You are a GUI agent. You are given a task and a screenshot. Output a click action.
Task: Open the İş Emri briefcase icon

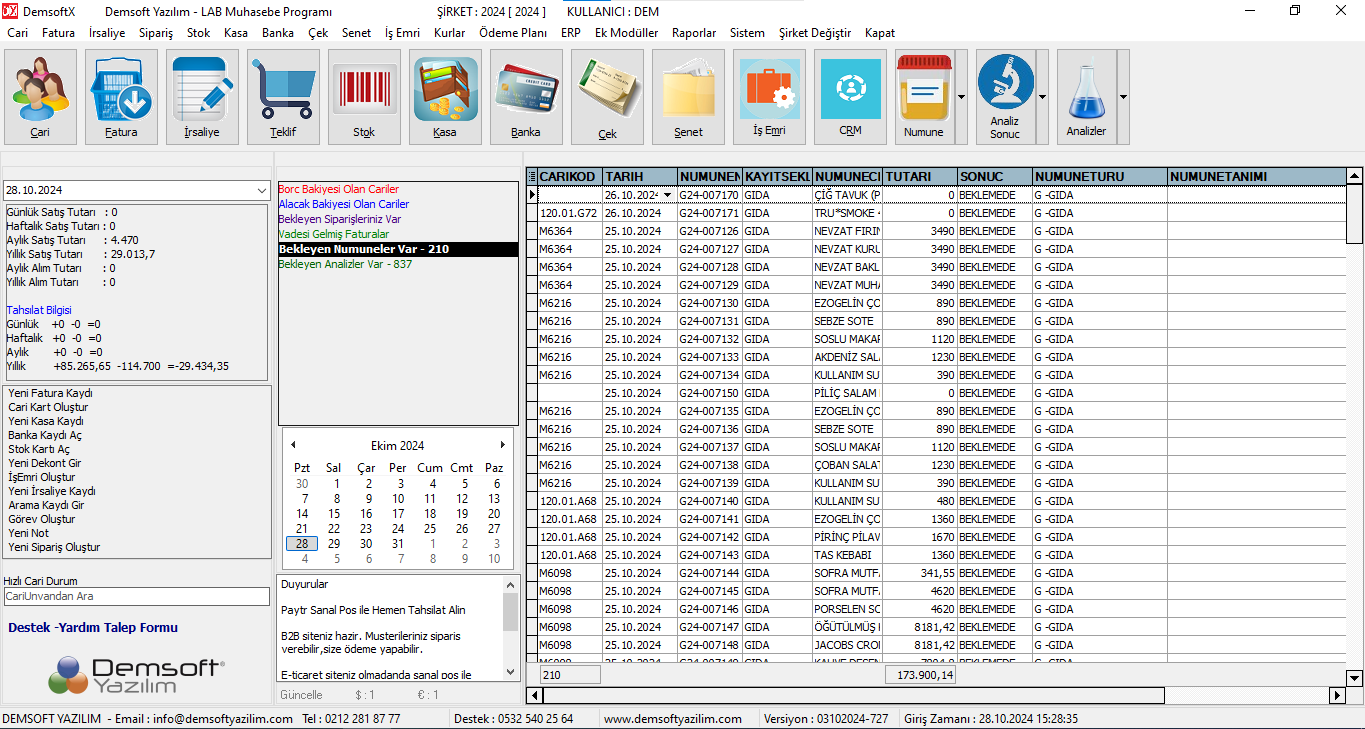[x=769, y=97]
